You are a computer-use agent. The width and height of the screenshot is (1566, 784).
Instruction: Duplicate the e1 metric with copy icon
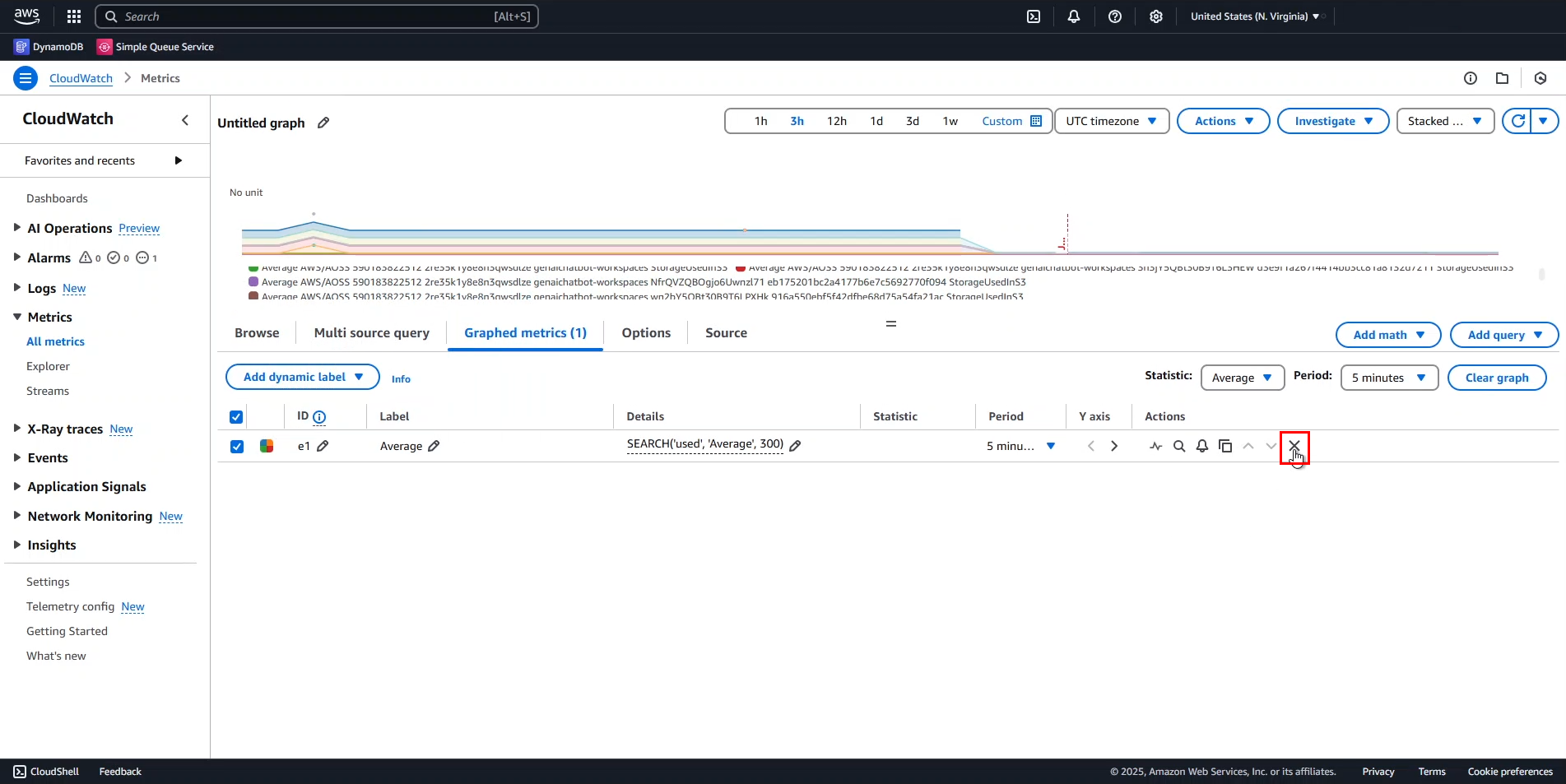point(1224,446)
